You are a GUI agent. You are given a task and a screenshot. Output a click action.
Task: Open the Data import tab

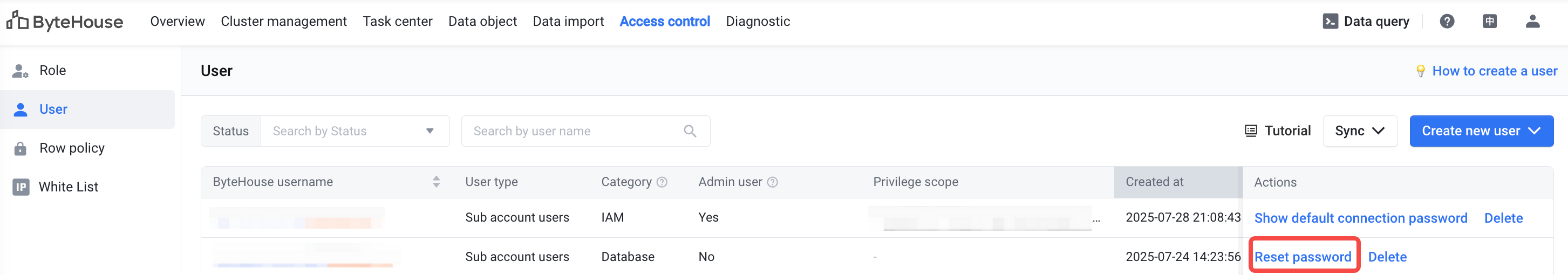pos(568,21)
